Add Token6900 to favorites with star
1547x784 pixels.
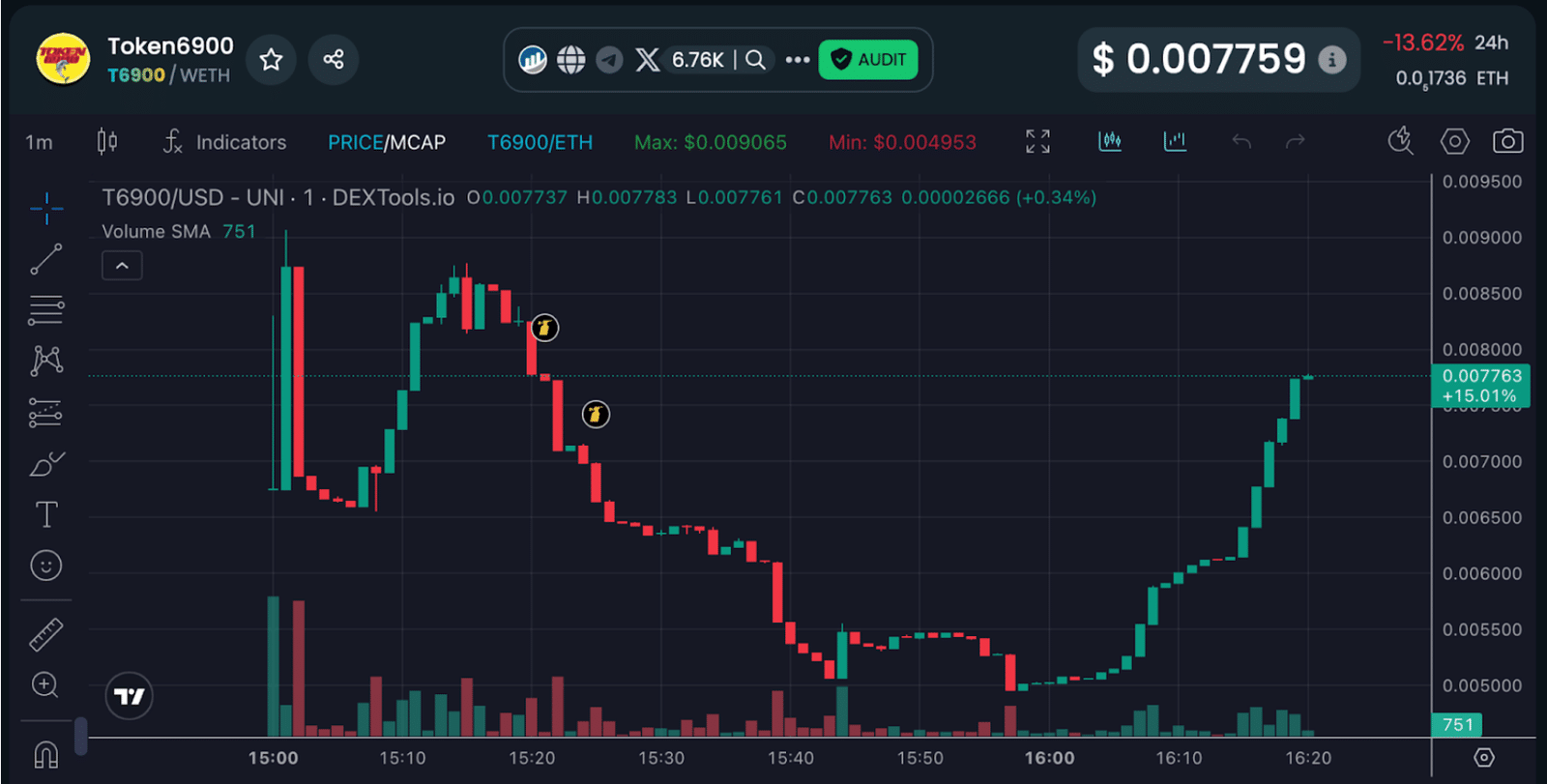(x=271, y=60)
